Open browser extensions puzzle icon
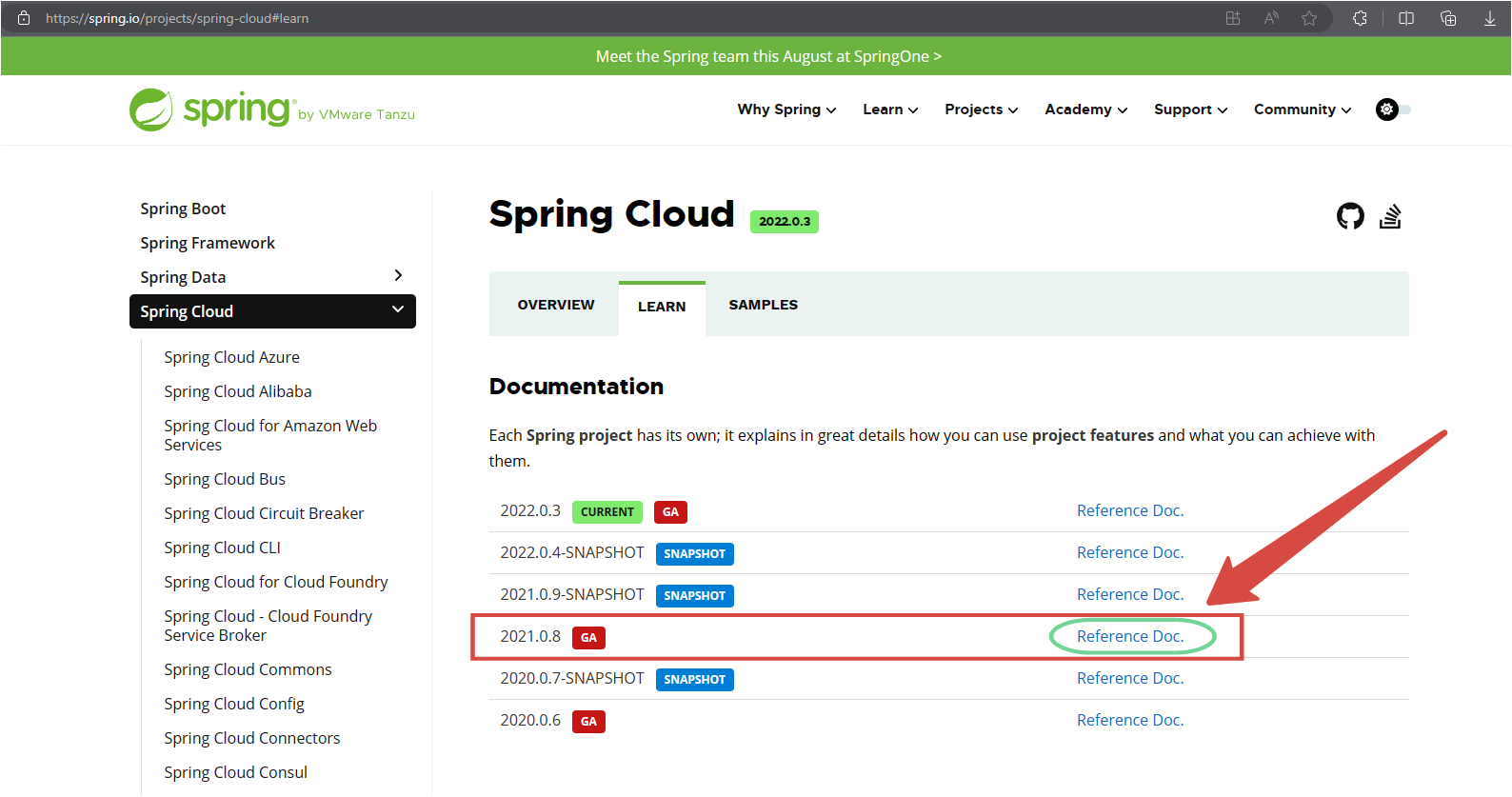This screenshot has width=1512, height=797. 1360,18
